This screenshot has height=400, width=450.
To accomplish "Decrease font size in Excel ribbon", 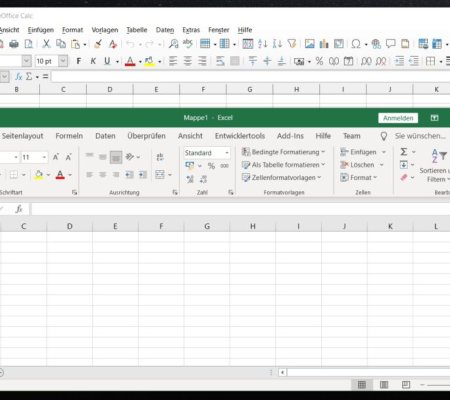I will 68,157.
